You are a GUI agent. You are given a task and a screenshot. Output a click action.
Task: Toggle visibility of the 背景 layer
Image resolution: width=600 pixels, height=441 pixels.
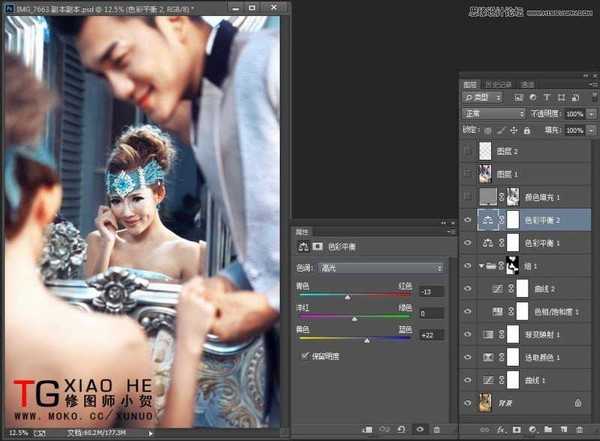pos(469,402)
